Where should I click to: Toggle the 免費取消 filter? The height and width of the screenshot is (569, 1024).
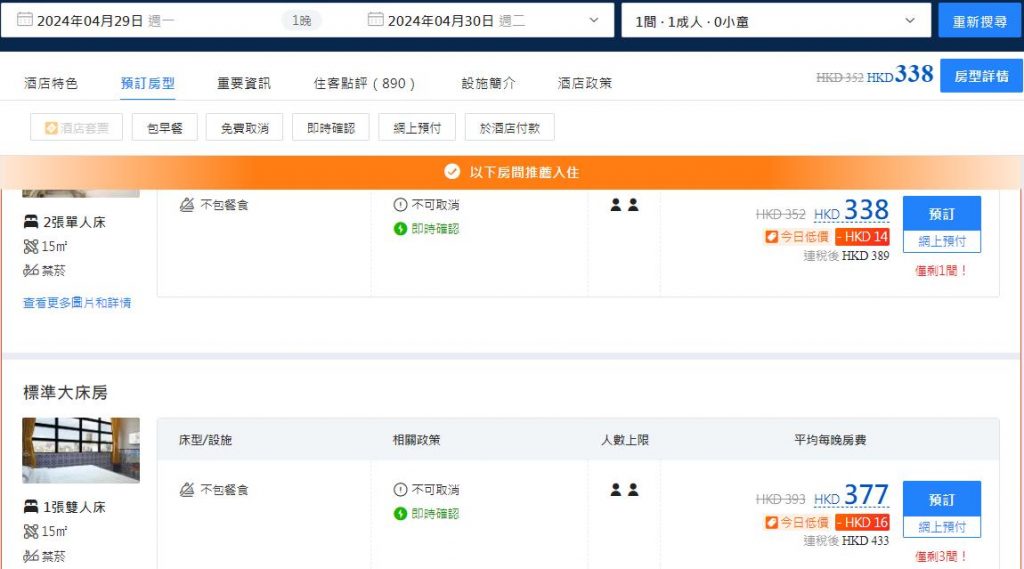coord(245,128)
